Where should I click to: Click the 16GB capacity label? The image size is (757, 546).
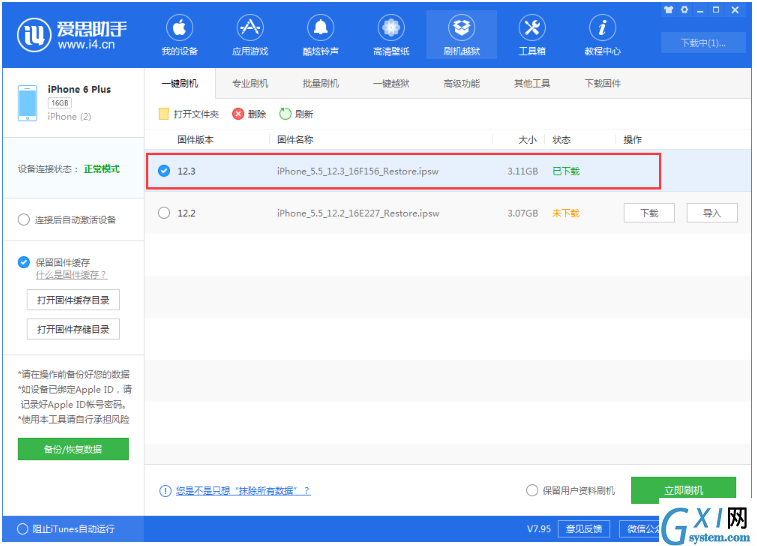click(60, 103)
